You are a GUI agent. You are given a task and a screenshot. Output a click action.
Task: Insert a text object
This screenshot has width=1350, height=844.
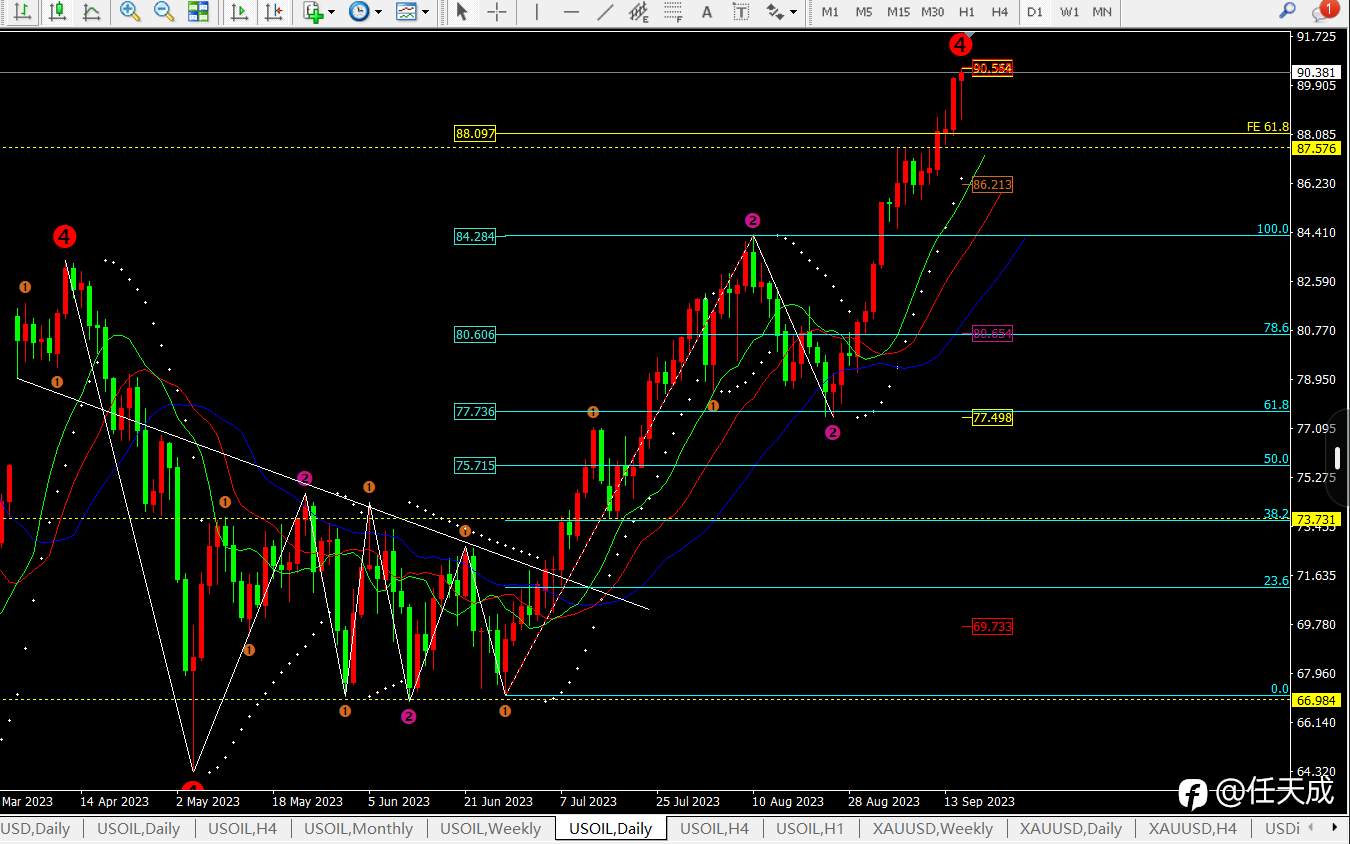(707, 12)
